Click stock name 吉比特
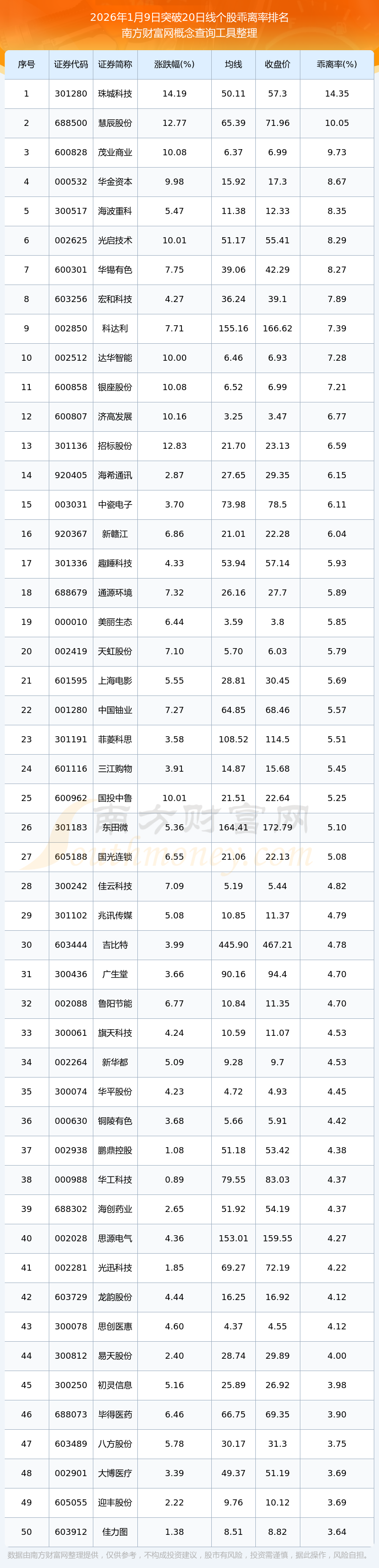This screenshot has width=379, height=1568. click(115, 944)
